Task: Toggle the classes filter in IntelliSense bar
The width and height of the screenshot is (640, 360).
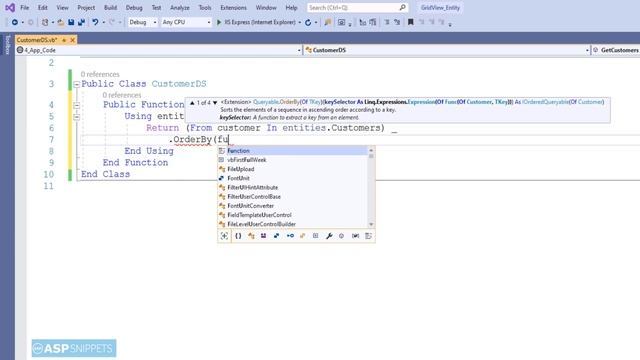Action: [x=251, y=236]
